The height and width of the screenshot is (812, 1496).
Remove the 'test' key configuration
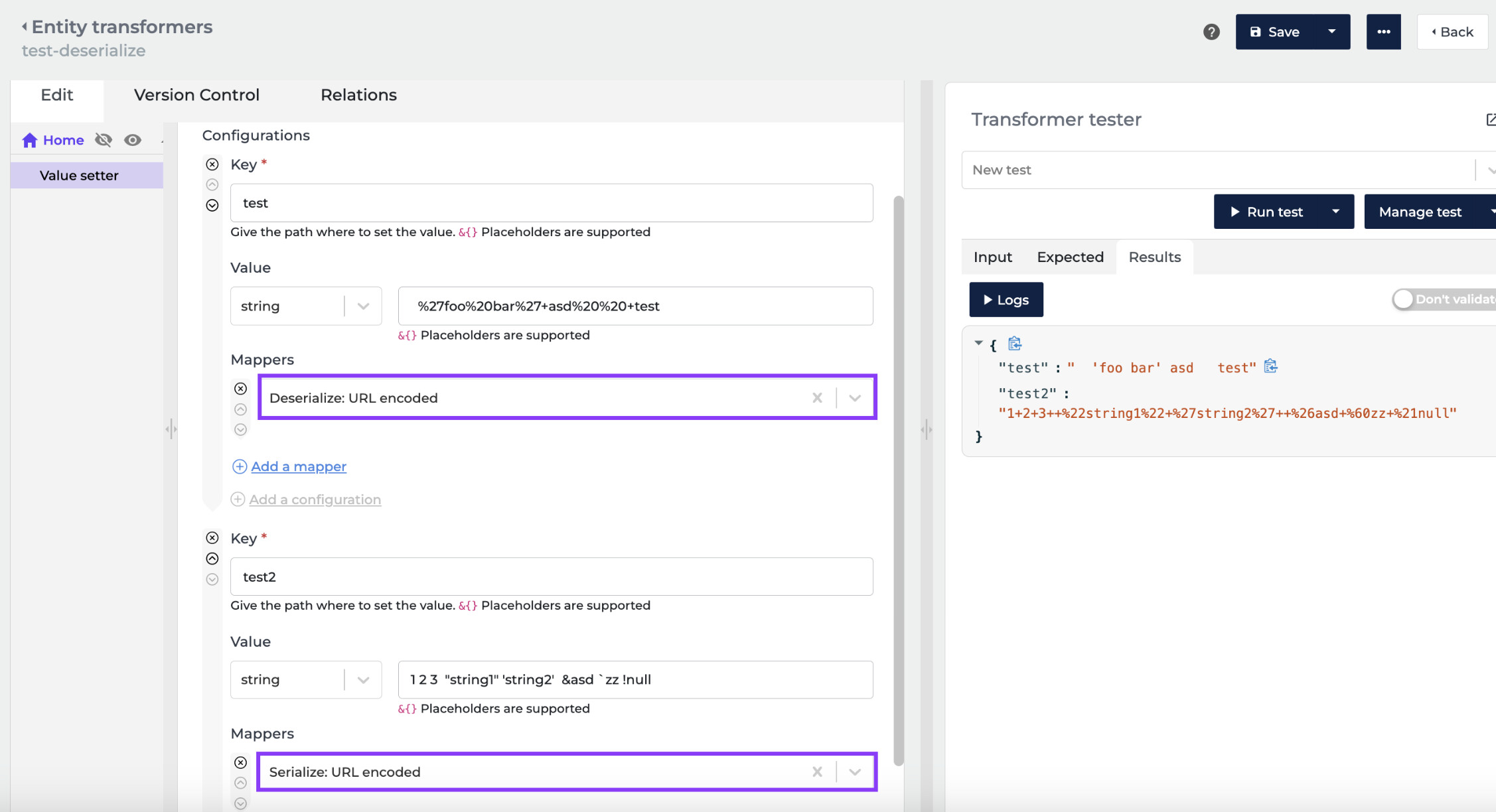click(x=212, y=165)
